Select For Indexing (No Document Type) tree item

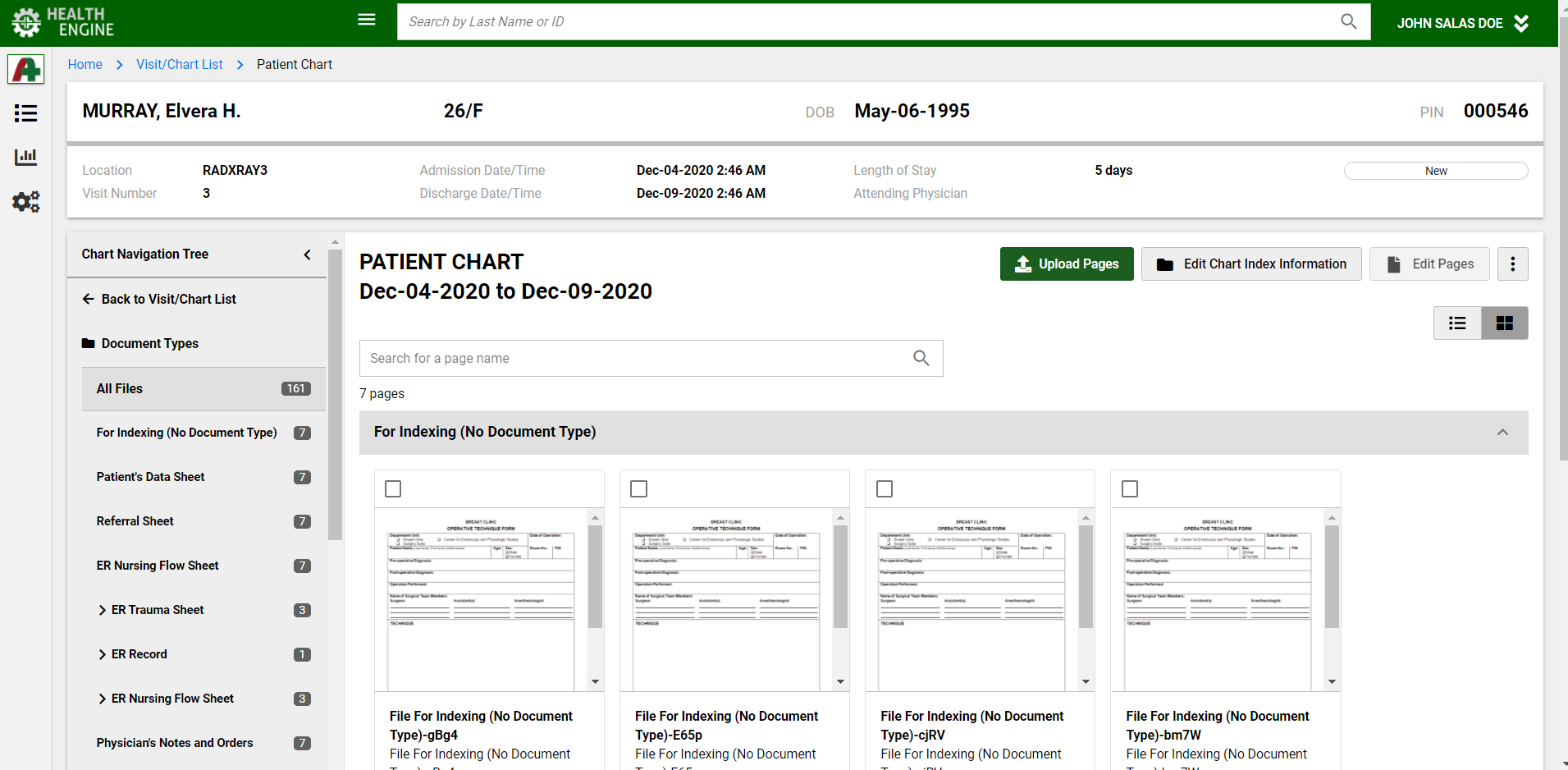click(x=203, y=433)
